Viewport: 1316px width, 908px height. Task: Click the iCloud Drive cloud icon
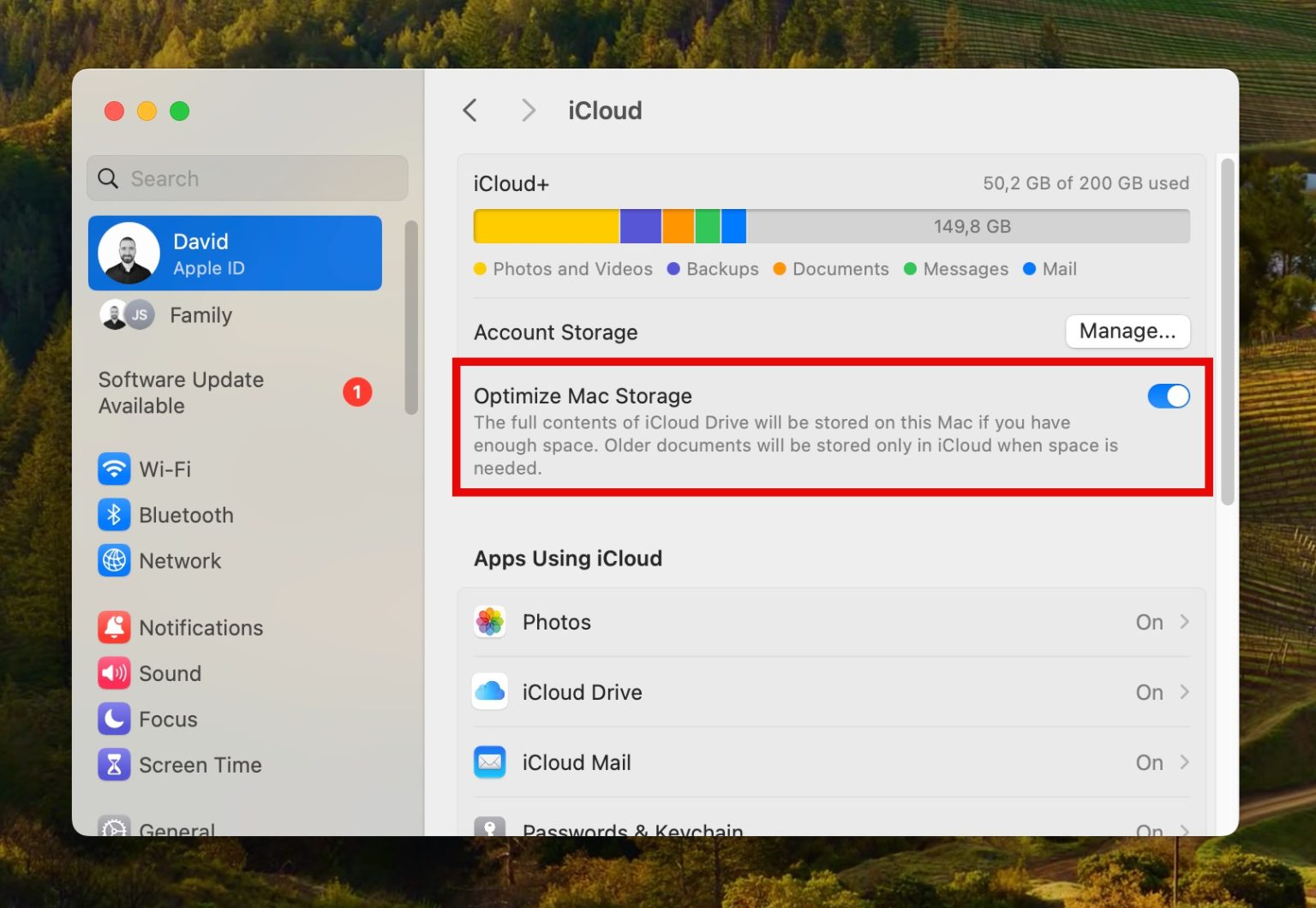coord(489,691)
